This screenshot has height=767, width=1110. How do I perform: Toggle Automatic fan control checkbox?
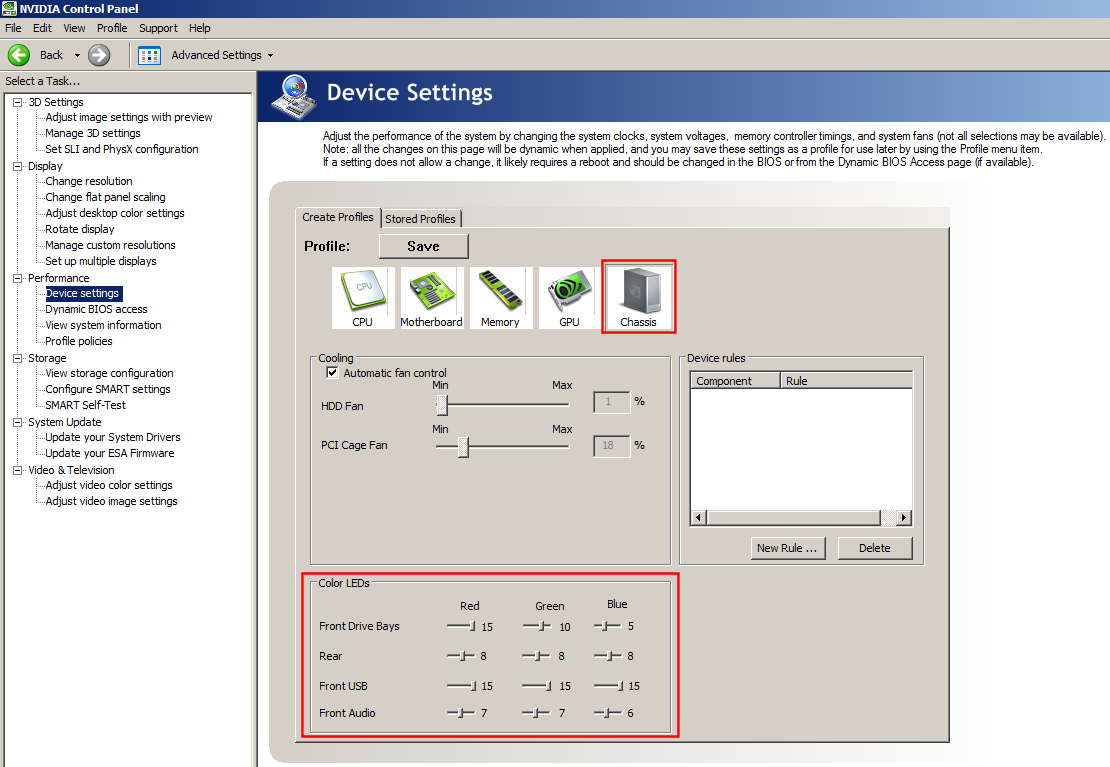[332, 373]
